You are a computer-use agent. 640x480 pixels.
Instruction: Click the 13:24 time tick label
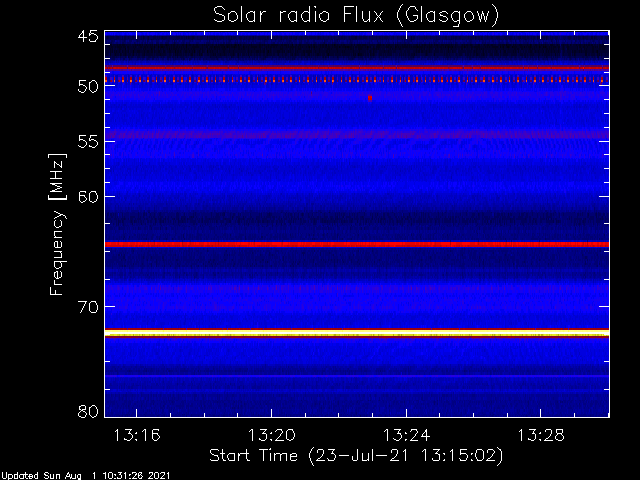coord(405,436)
